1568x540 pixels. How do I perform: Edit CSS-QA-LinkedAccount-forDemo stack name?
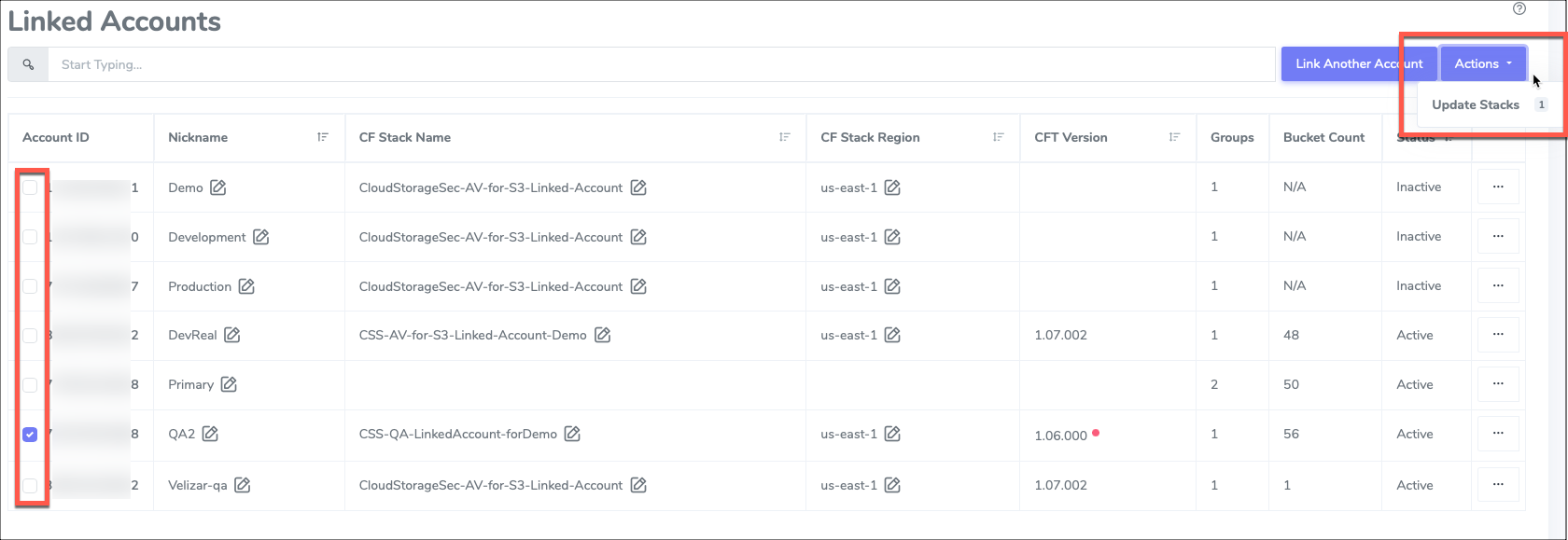[x=572, y=434]
